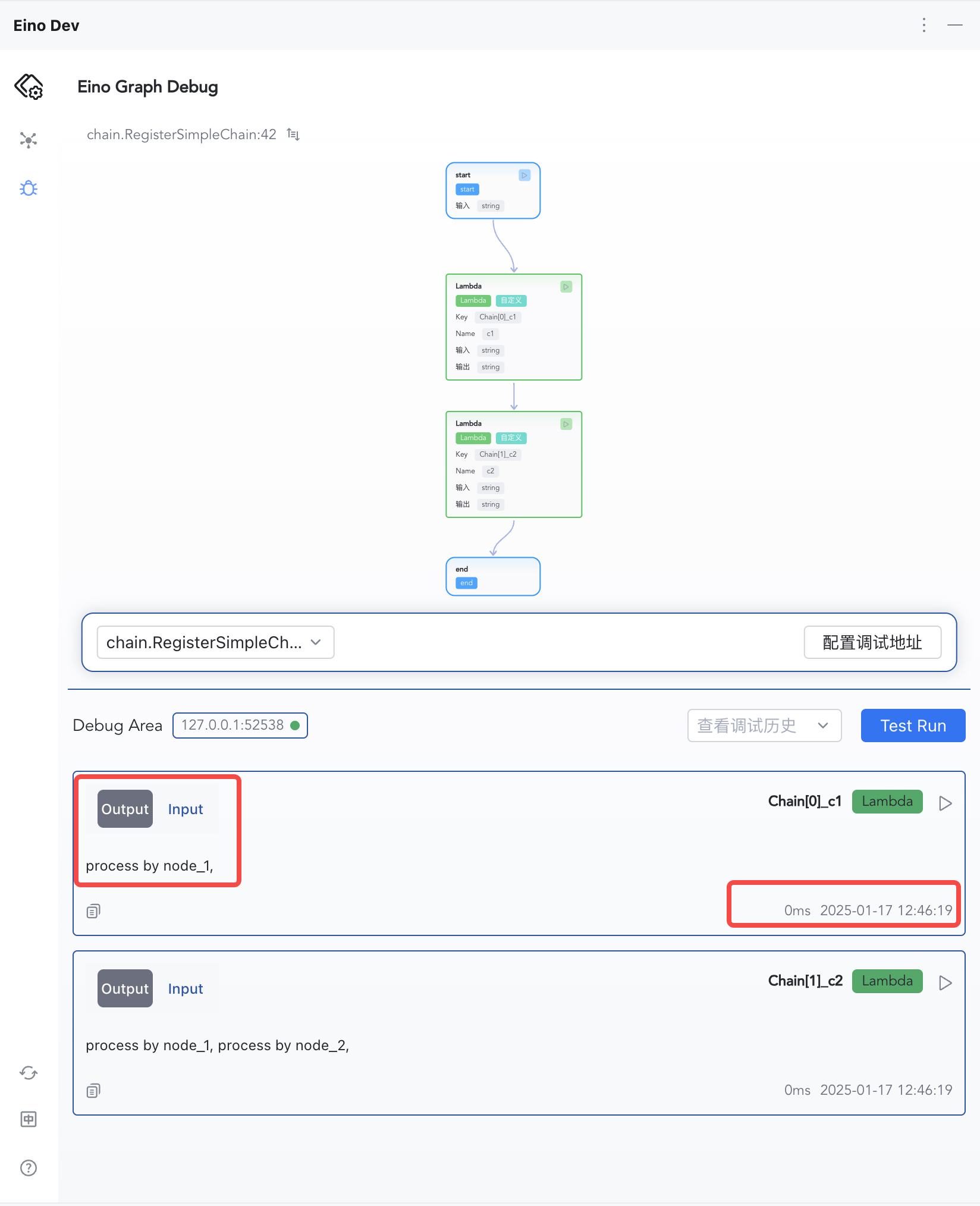Switch to Input tab for Chain[0]_c1
Viewport: 980px width, 1206px height.
point(186,809)
